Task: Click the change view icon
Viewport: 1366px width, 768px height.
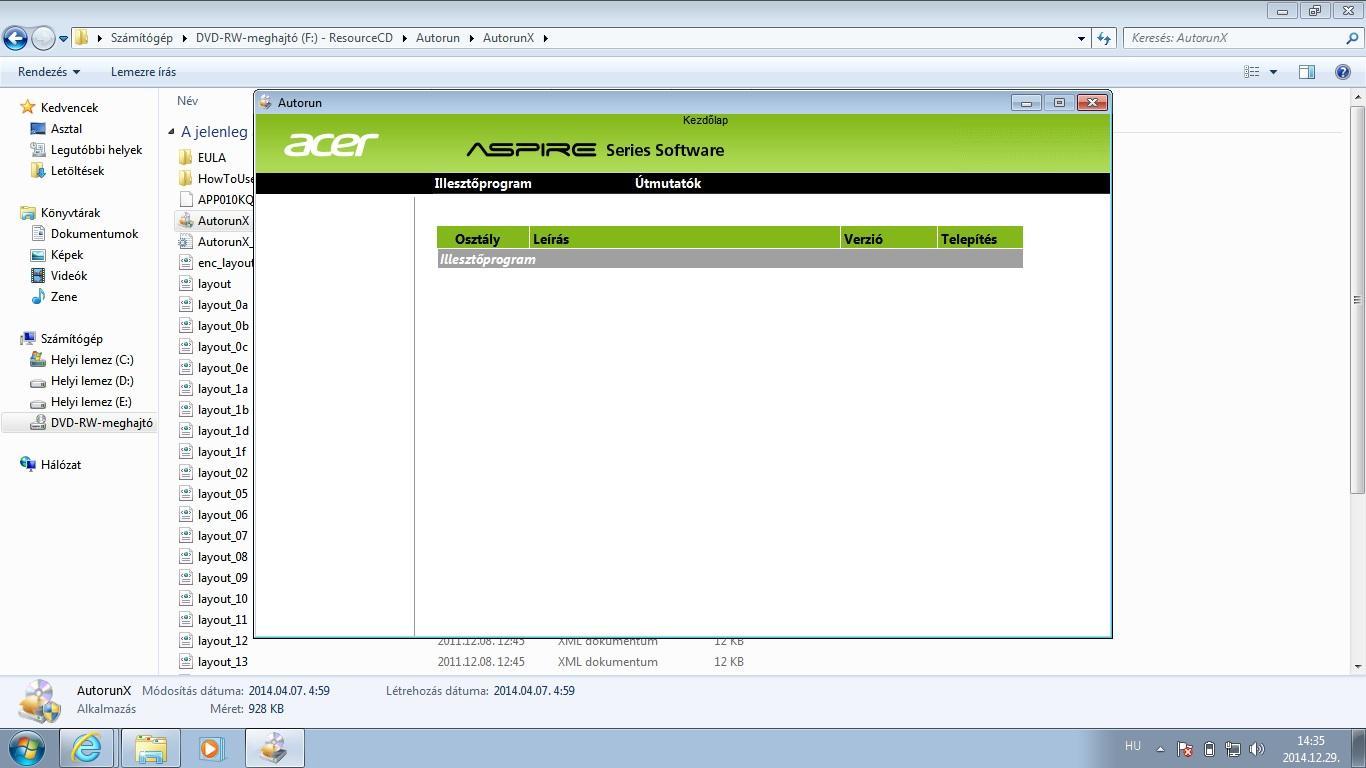Action: (1251, 72)
